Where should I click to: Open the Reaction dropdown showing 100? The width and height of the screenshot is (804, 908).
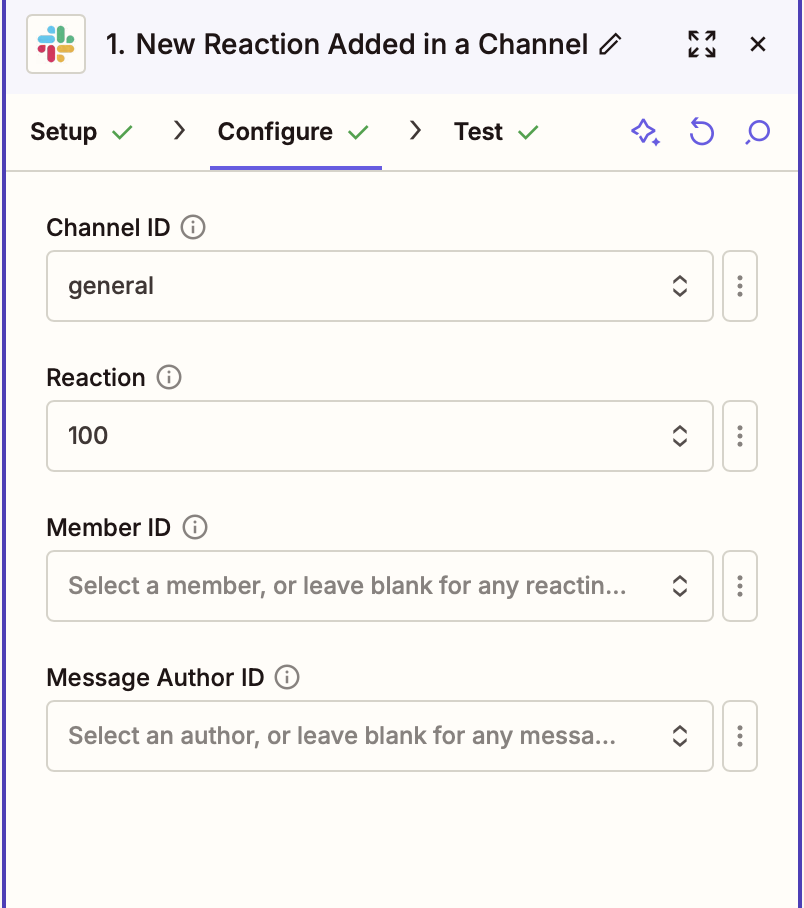click(x=379, y=436)
